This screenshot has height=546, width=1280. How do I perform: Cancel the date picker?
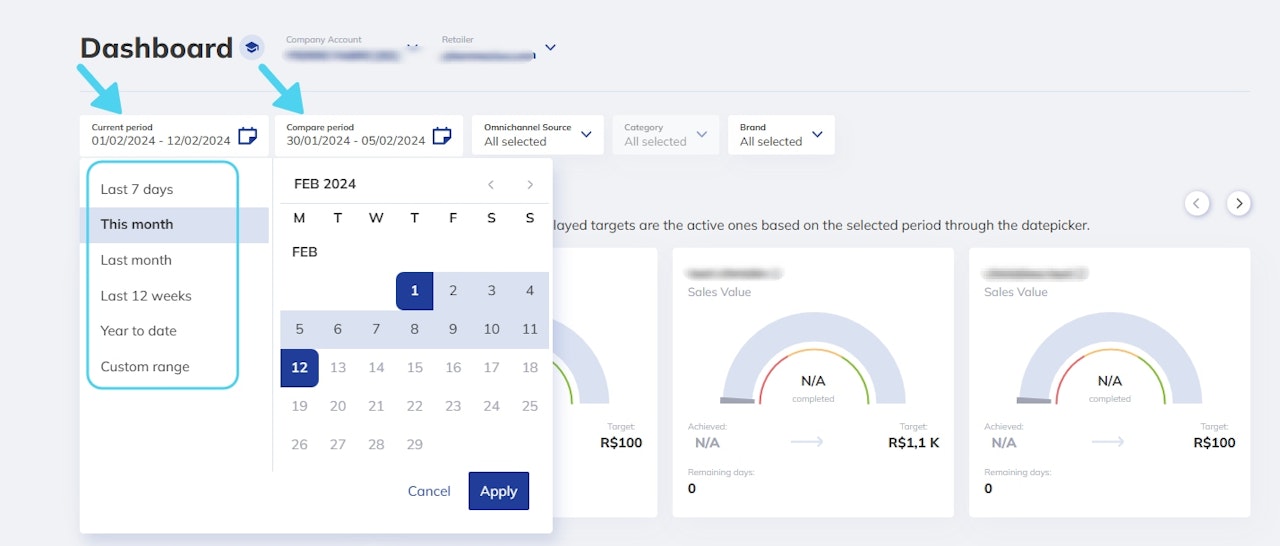(429, 491)
